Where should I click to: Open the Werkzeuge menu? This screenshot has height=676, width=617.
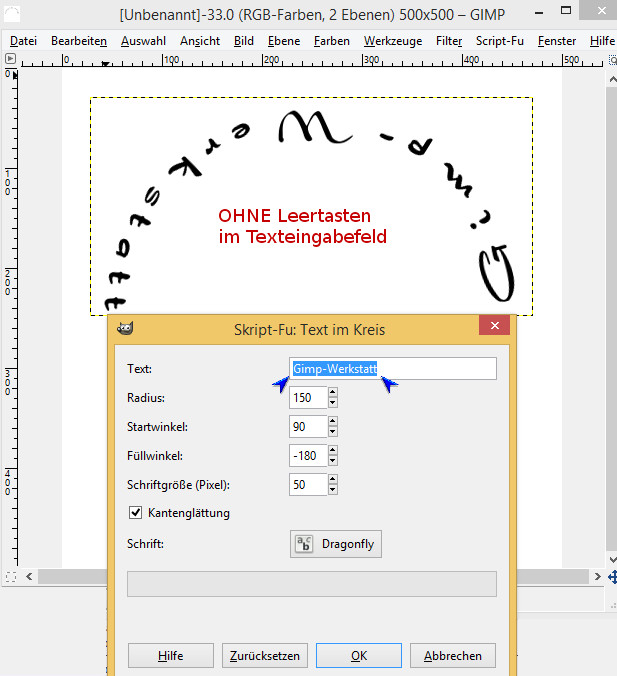pyautogui.click(x=393, y=41)
